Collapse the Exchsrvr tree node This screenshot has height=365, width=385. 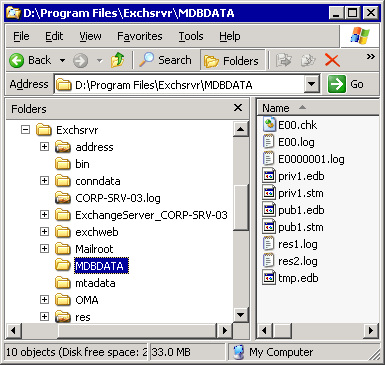pos(25,129)
